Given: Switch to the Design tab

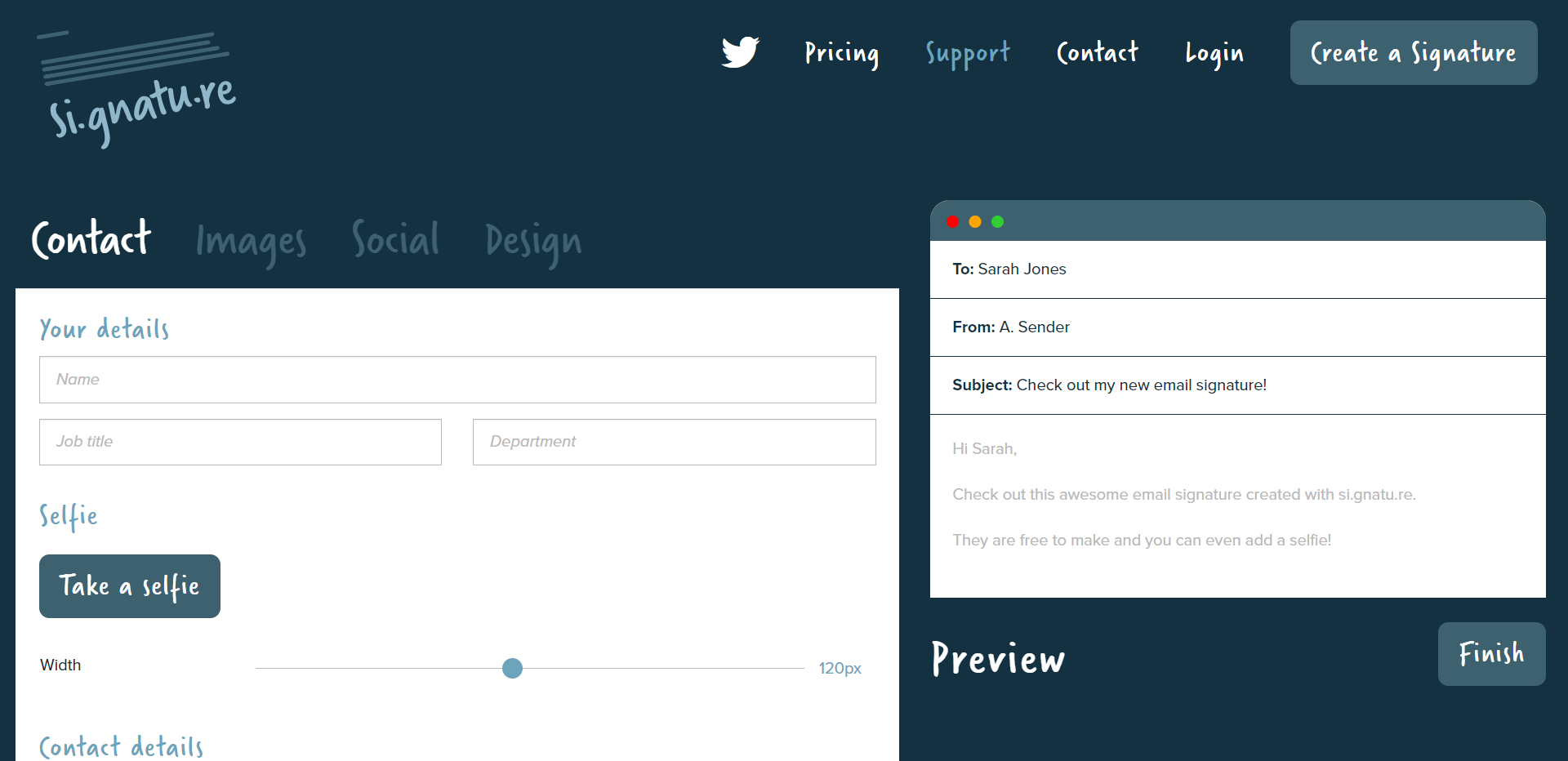Looking at the screenshot, I should coord(533,241).
